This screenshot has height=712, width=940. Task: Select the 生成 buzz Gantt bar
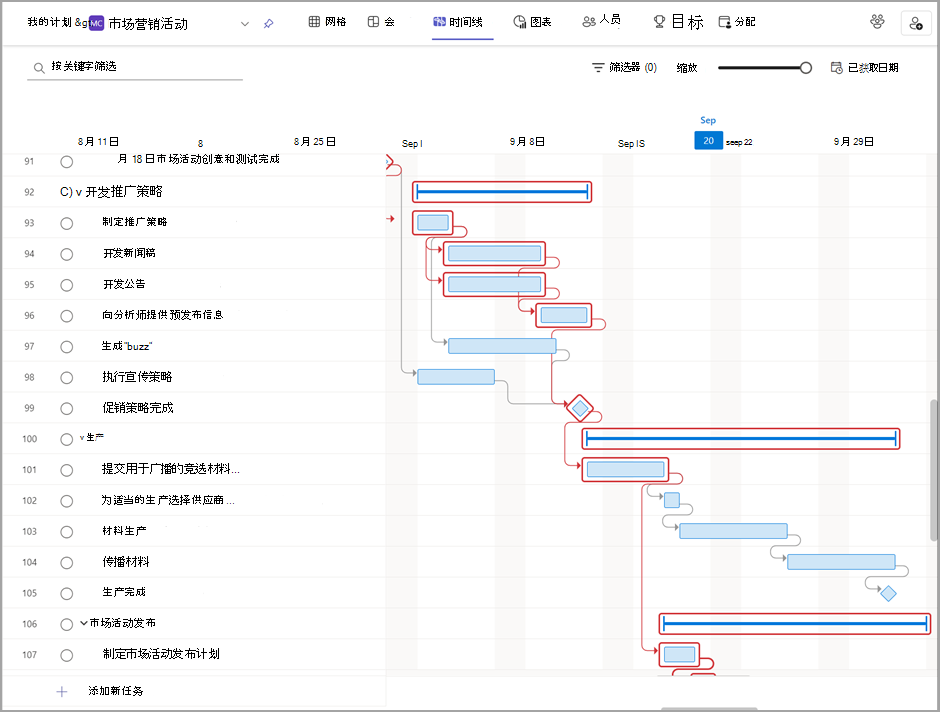502,346
